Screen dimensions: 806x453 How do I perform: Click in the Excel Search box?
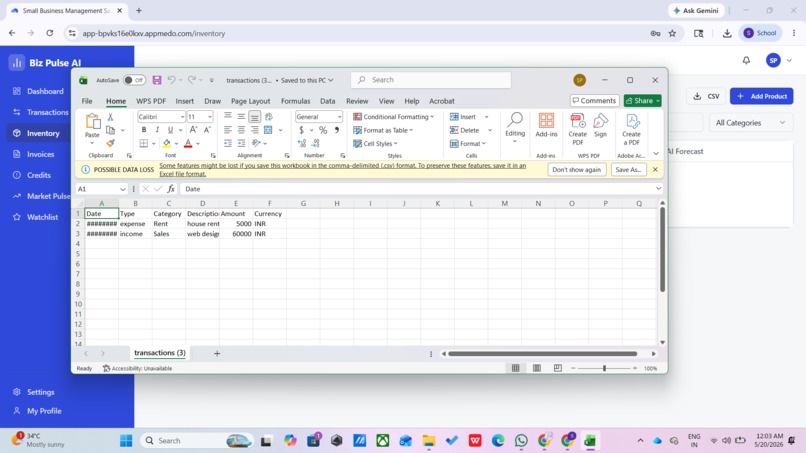pyautogui.click(x=431, y=80)
